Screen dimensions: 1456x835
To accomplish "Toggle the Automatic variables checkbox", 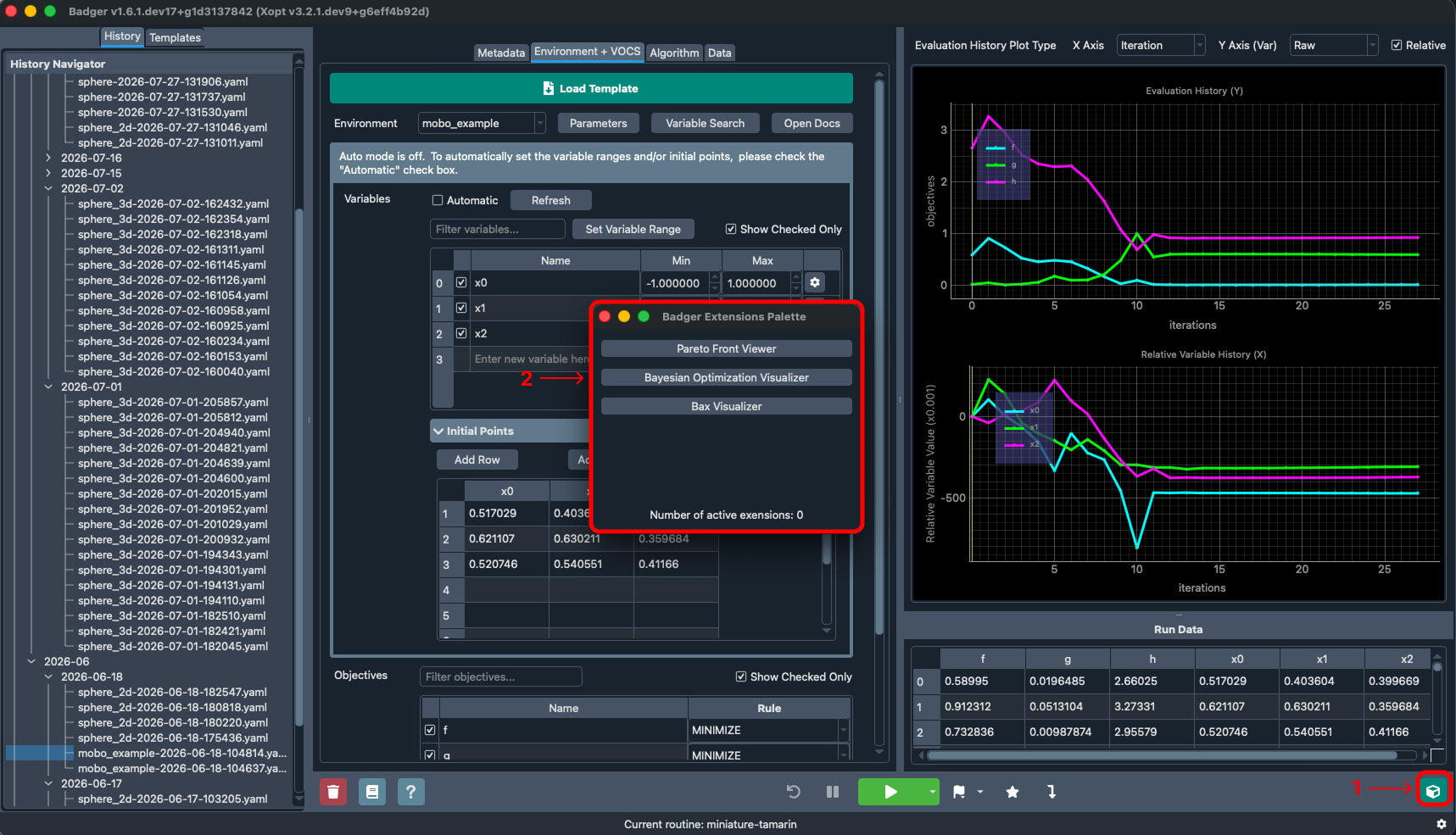I will point(438,201).
